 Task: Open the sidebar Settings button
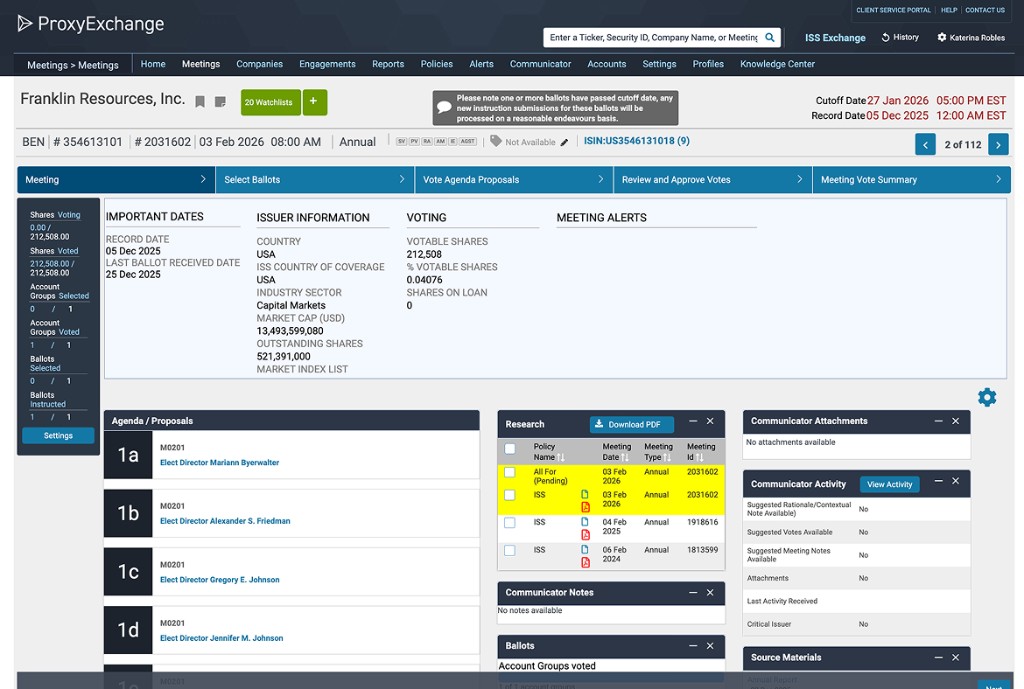[x=58, y=436]
